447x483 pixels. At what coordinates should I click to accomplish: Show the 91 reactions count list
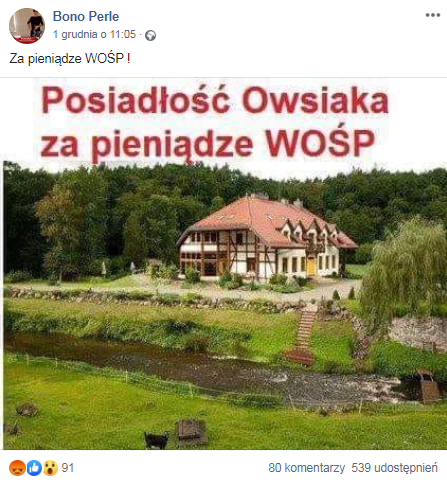pyautogui.click(x=68, y=468)
